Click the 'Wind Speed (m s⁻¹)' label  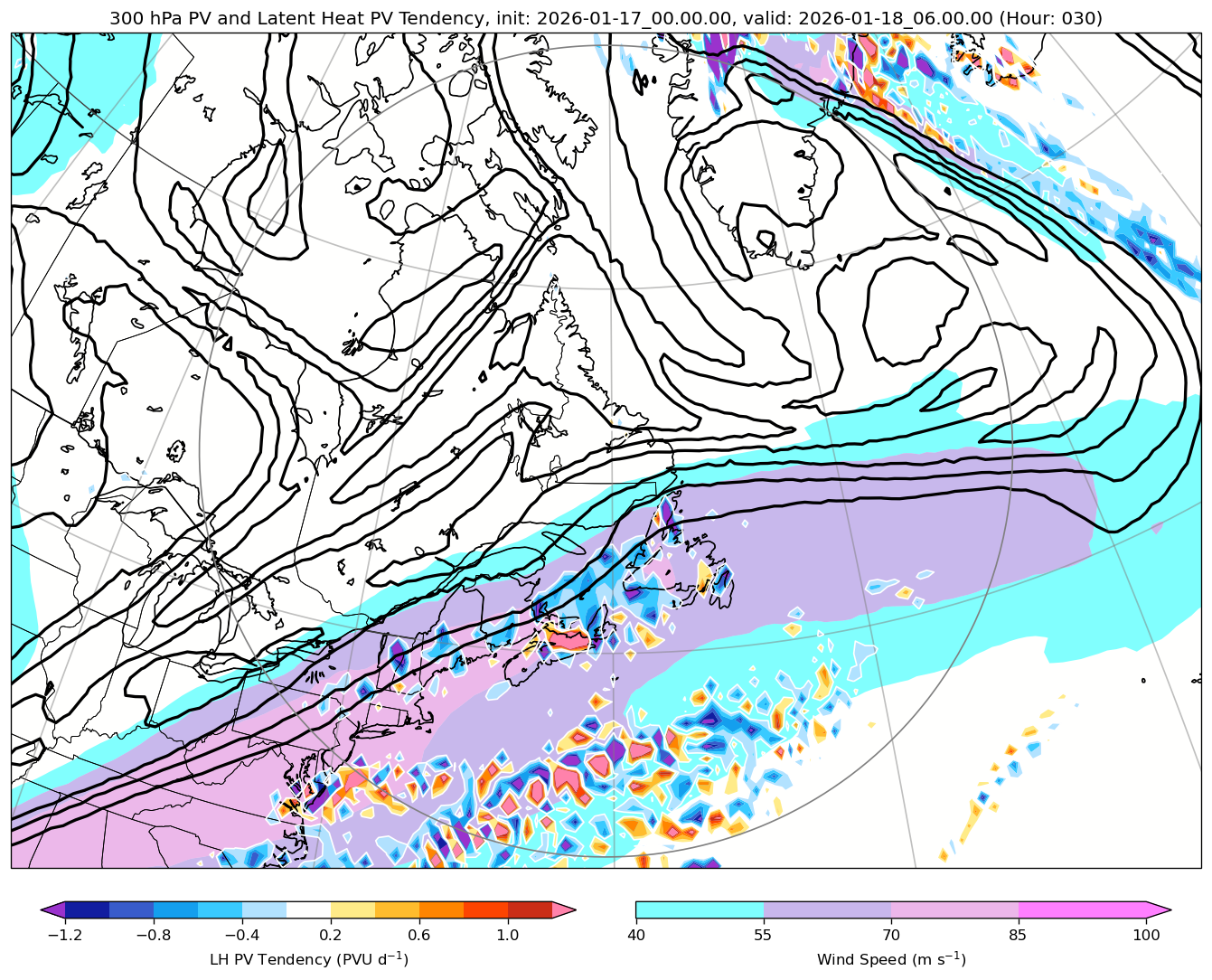pos(891,959)
